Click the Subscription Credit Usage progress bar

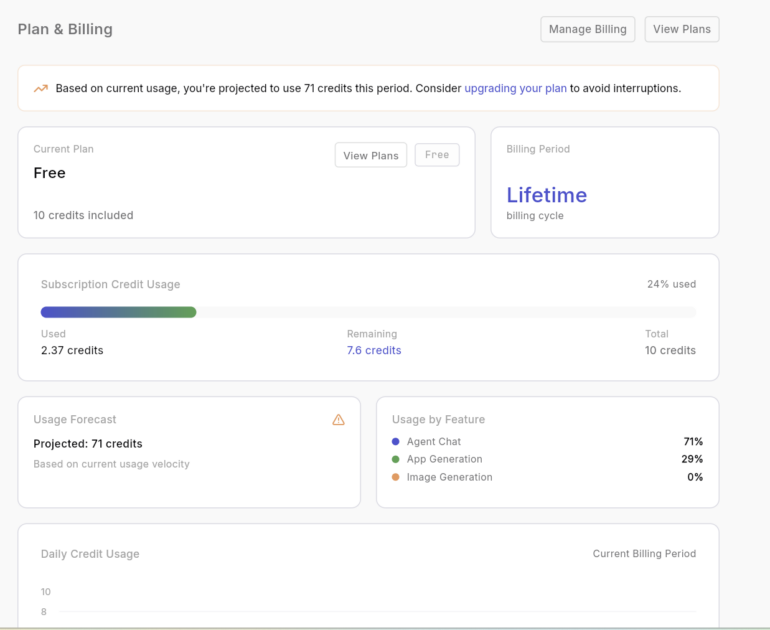367,312
